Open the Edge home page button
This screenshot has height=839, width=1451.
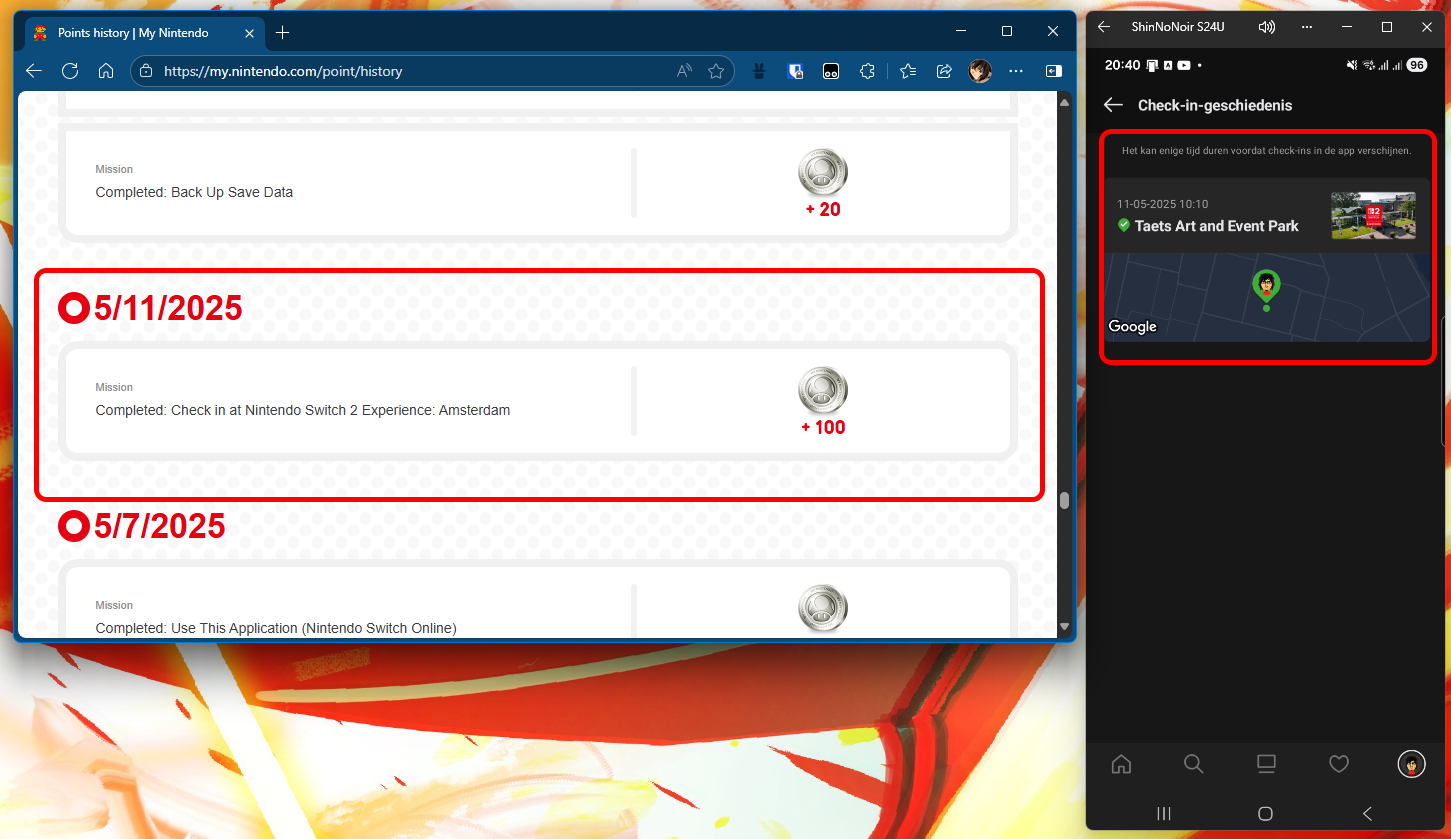(106, 71)
